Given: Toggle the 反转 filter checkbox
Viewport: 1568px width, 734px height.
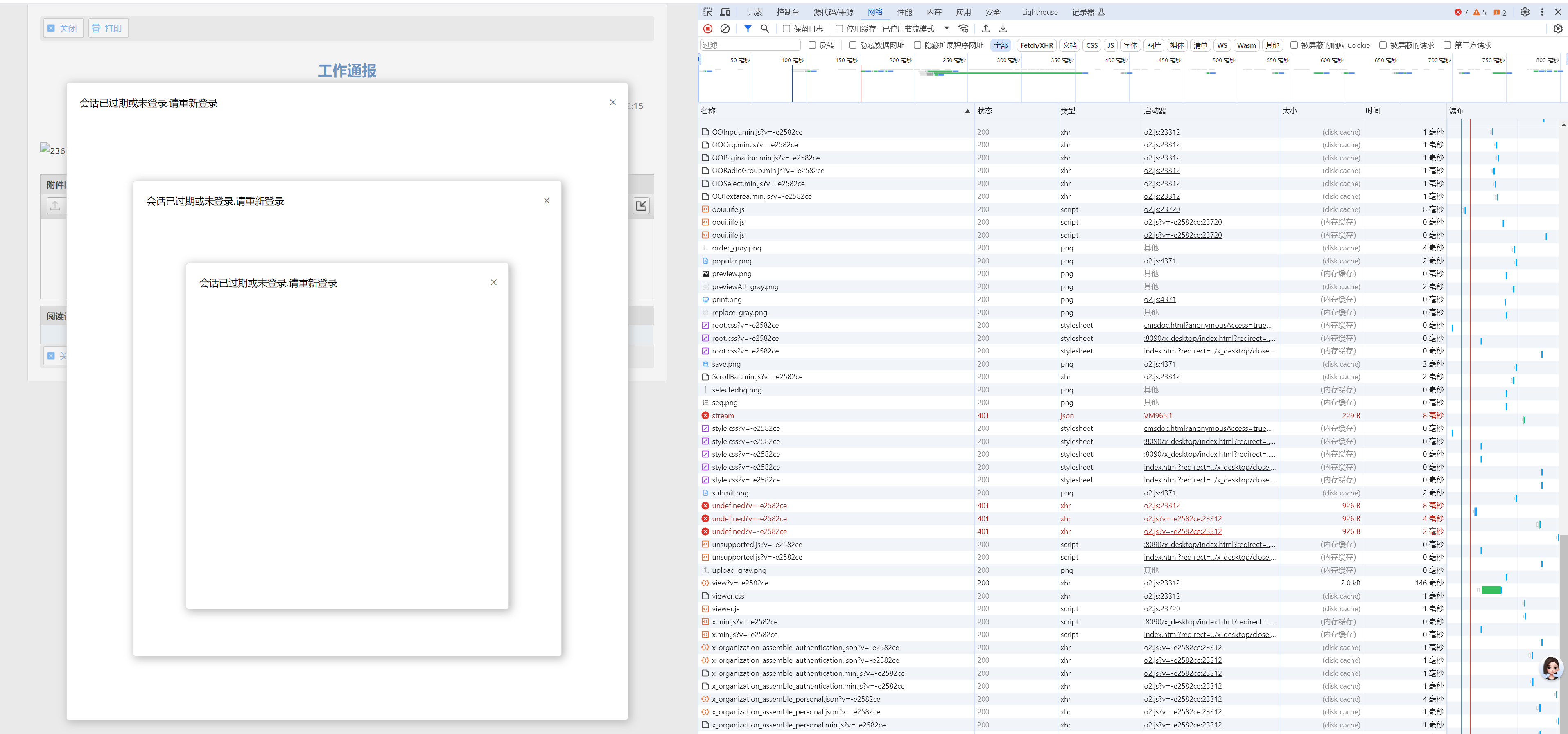Looking at the screenshot, I should (812, 45).
